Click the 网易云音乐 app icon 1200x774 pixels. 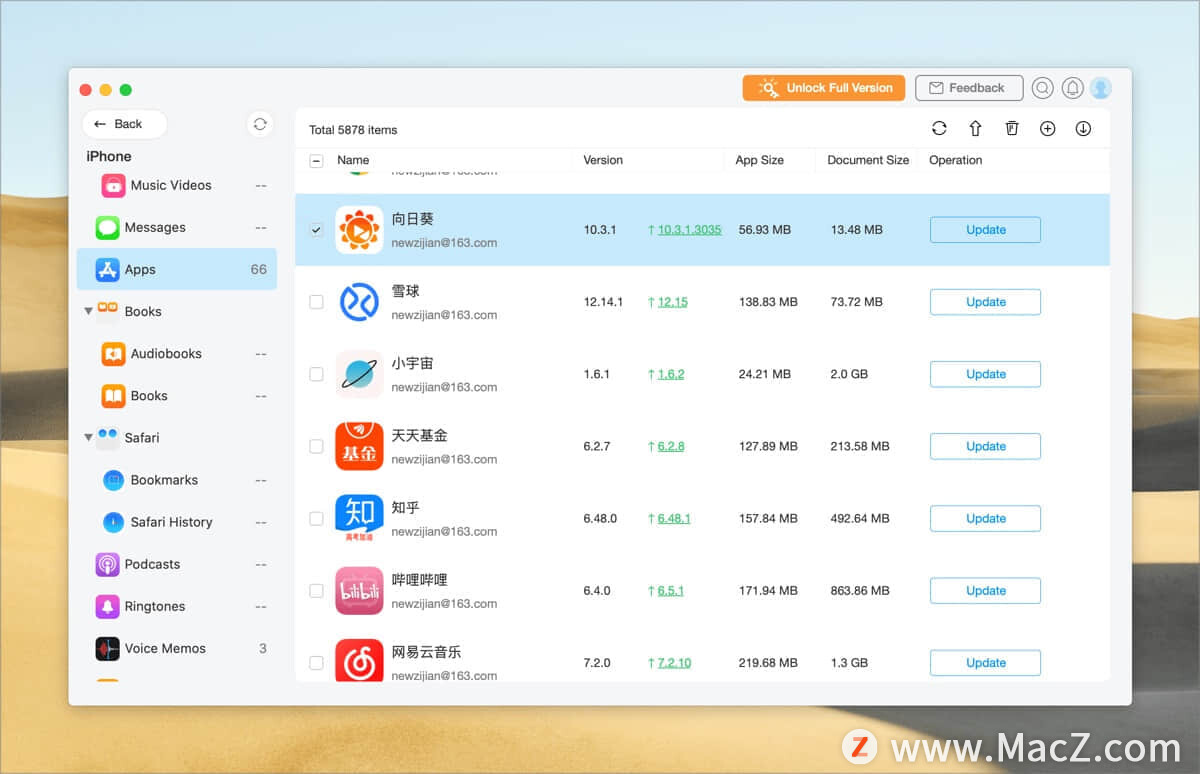(x=359, y=660)
